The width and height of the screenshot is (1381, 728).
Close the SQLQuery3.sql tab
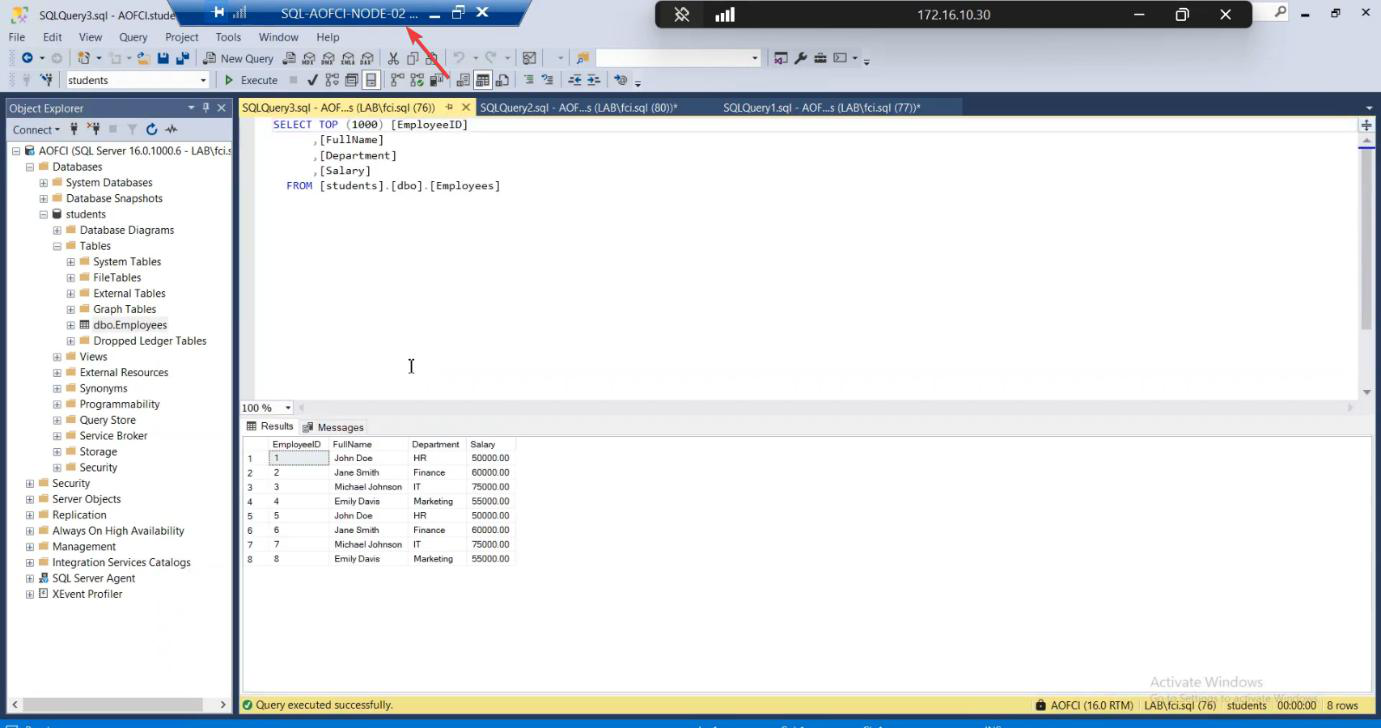tap(466, 107)
